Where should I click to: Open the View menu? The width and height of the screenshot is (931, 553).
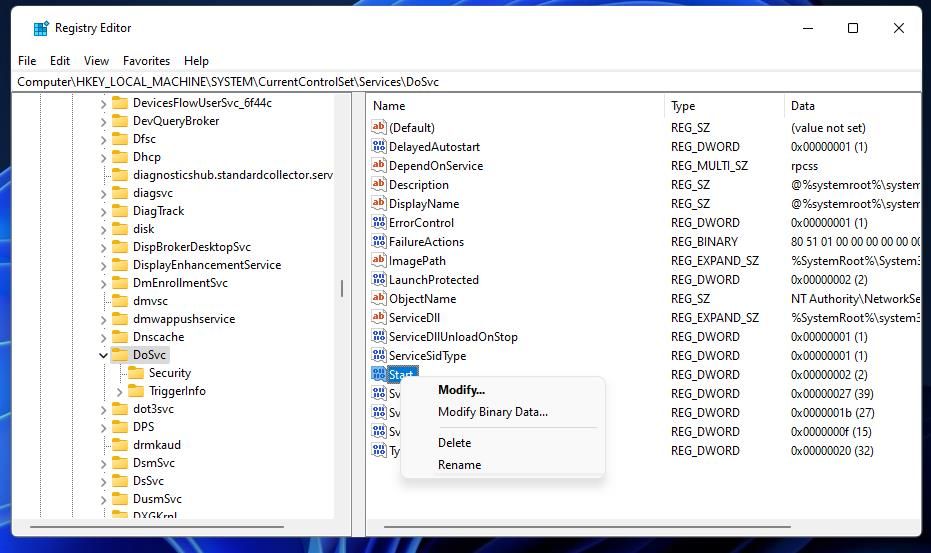tap(96, 61)
